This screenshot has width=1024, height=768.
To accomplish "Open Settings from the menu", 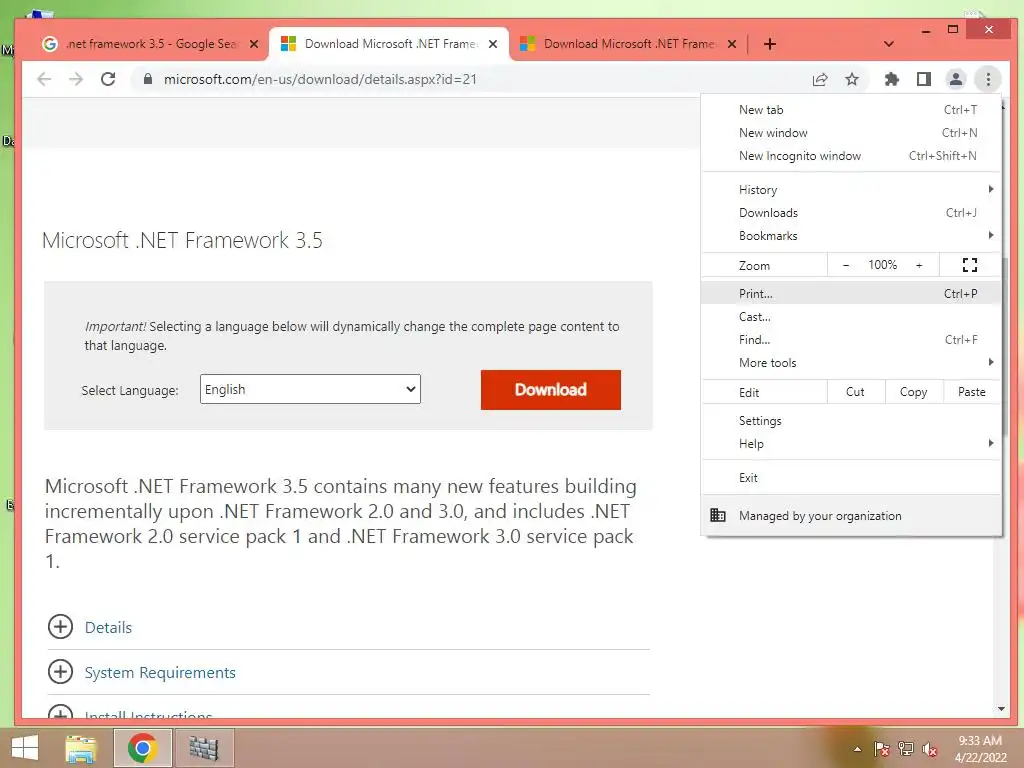I will point(851,421).
